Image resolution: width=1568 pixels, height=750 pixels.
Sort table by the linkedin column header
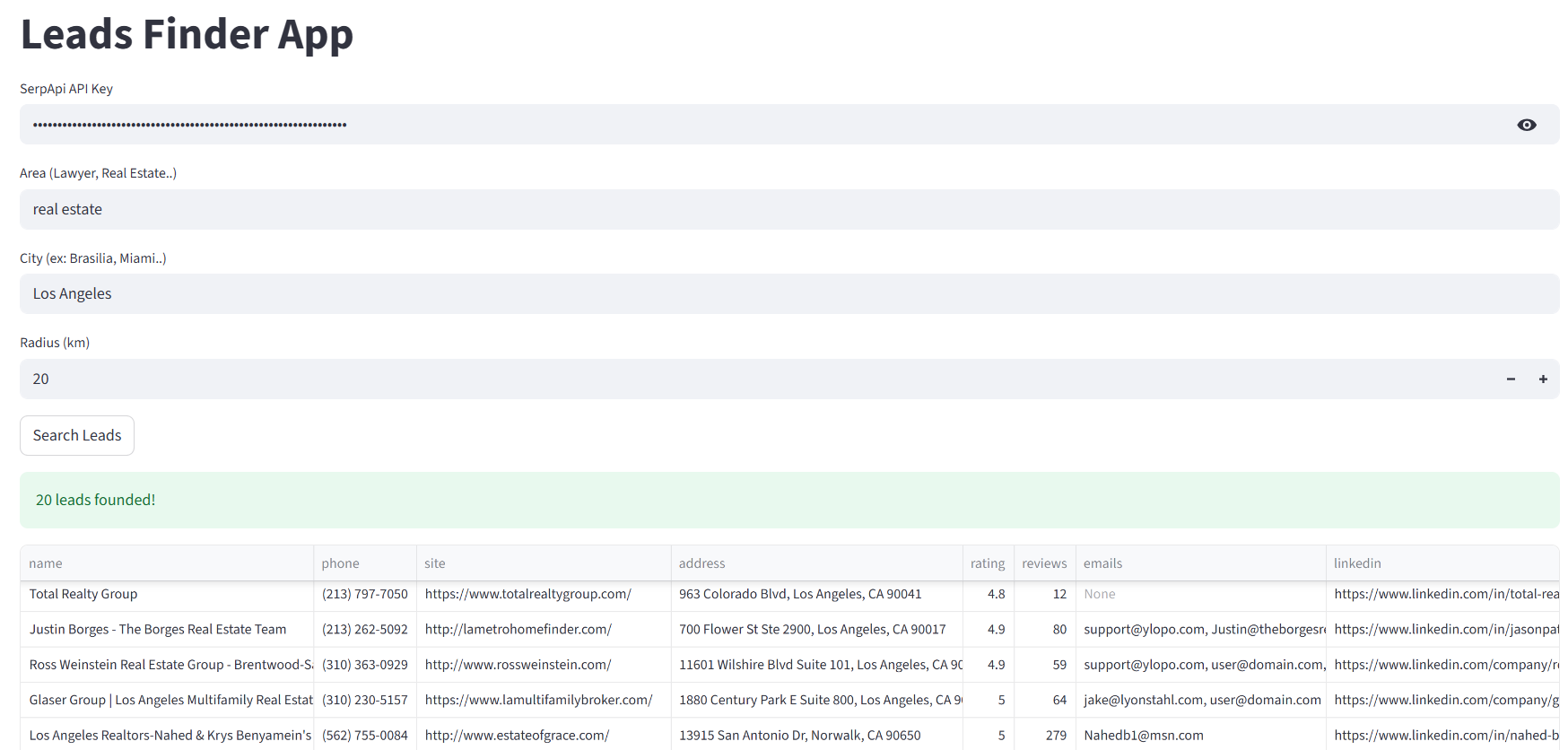tap(1442, 563)
